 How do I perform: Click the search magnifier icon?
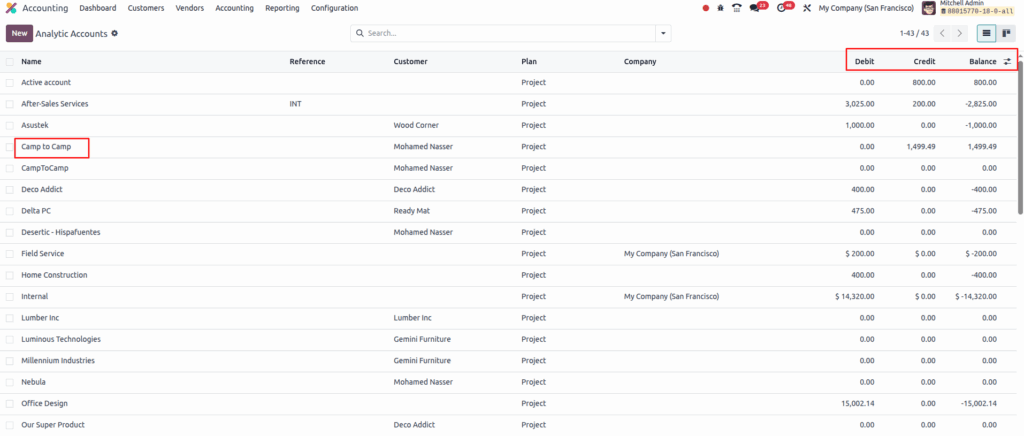pos(360,33)
